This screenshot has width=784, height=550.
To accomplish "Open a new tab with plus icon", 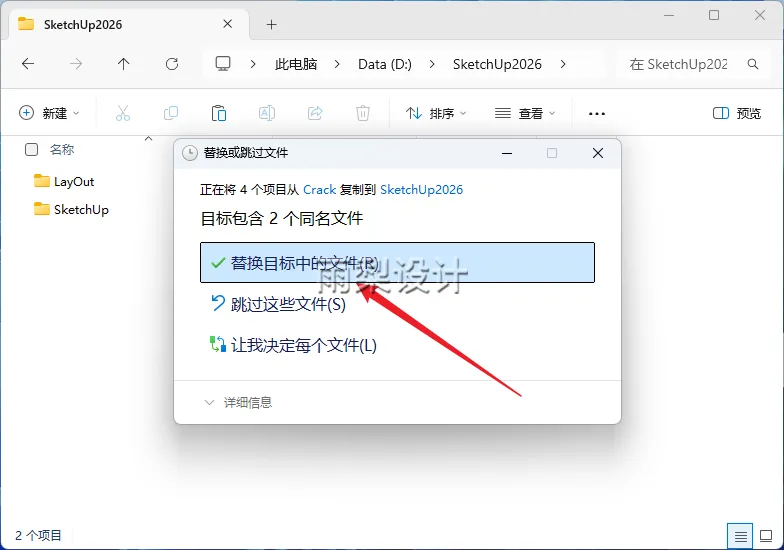I will [272, 24].
